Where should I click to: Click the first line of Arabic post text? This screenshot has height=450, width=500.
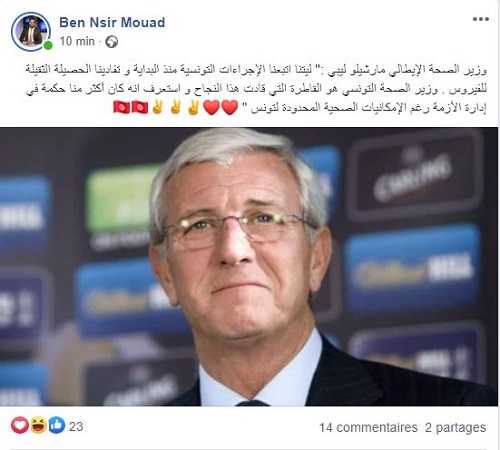point(256,70)
